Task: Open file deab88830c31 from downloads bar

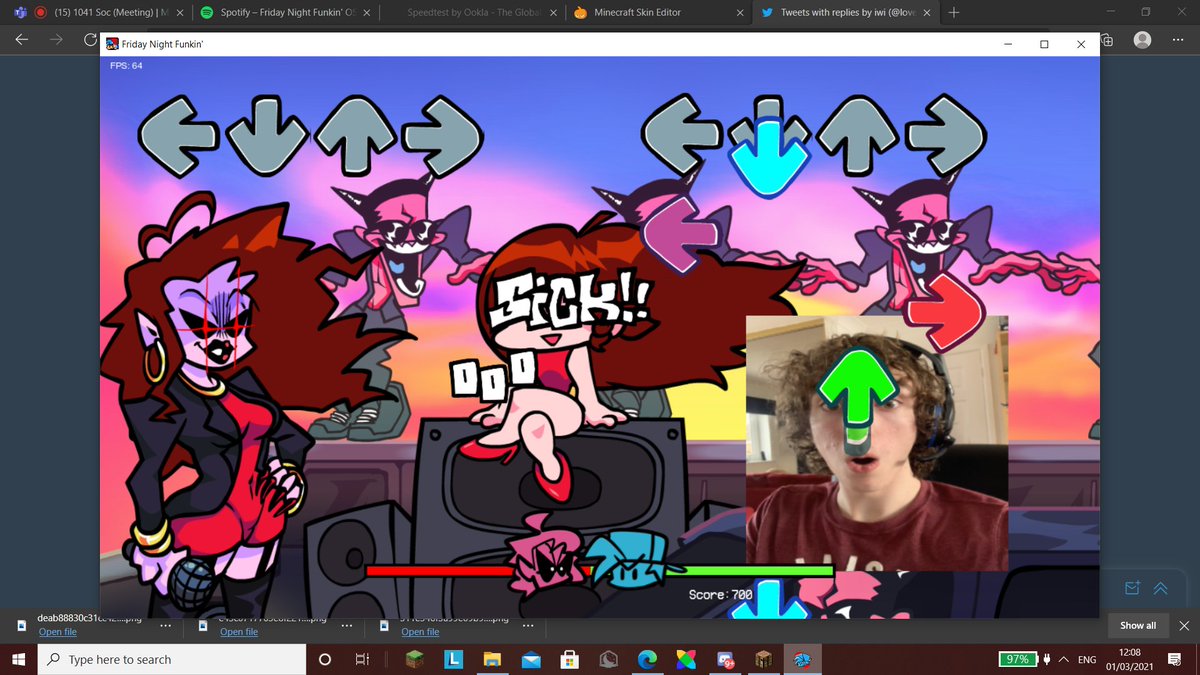Action: point(57,632)
